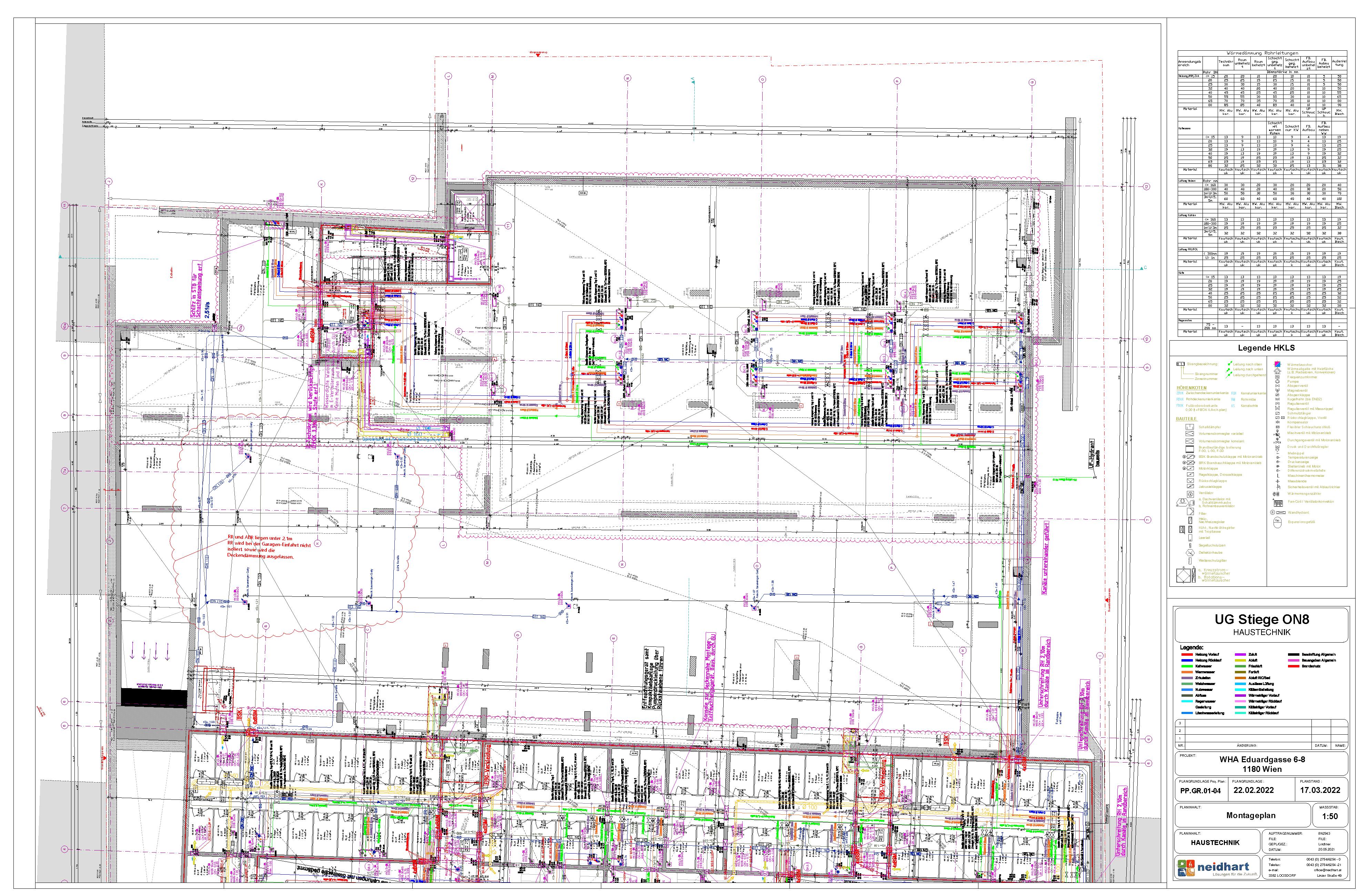Click the Kreuzstromwärmetauscher symbol in the legend
The image size is (1368, 896).
coord(1184,575)
